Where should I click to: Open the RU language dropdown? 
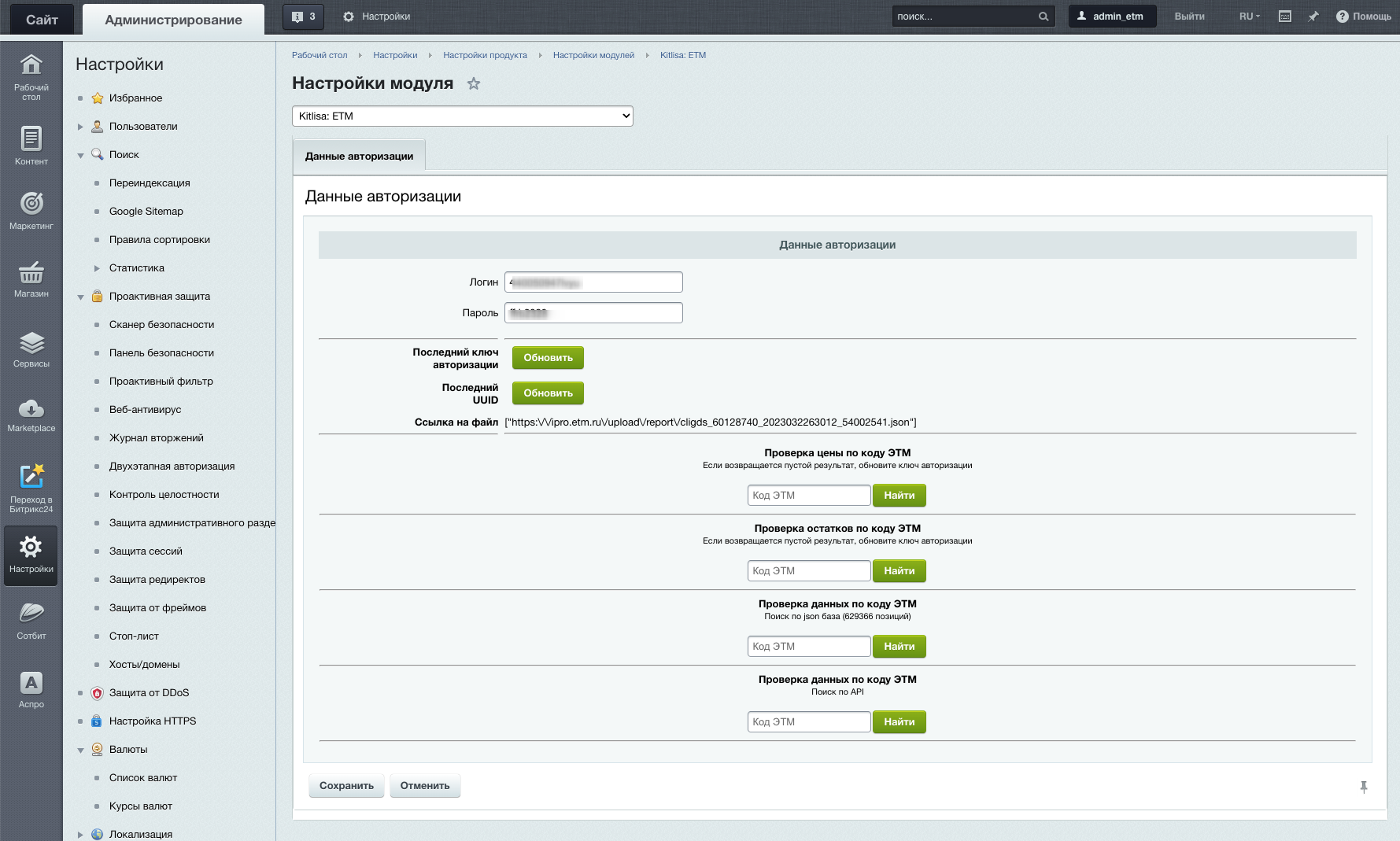tap(1250, 17)
